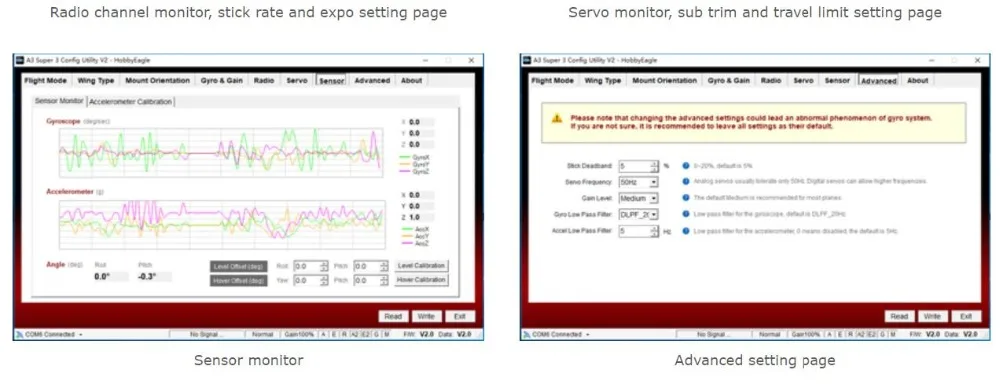Screen dimensions: 1000x388
Task: Click "Normal" status in Advanced window
Action: (770, 334)
